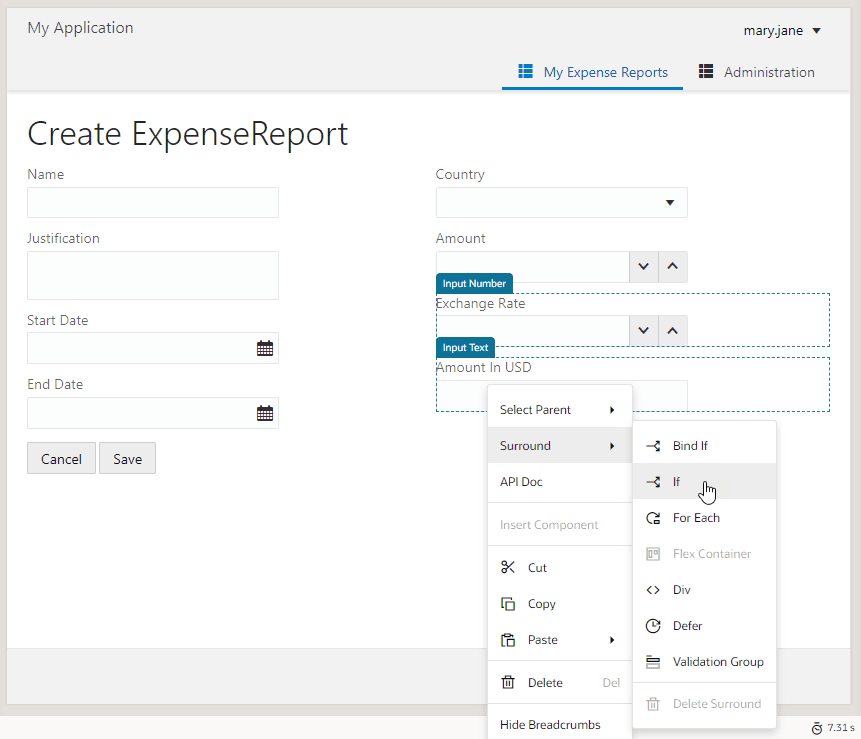Screen dimensions: 861x739
Task: Click the Start Date calendar icon
Action: pos(265,348)
